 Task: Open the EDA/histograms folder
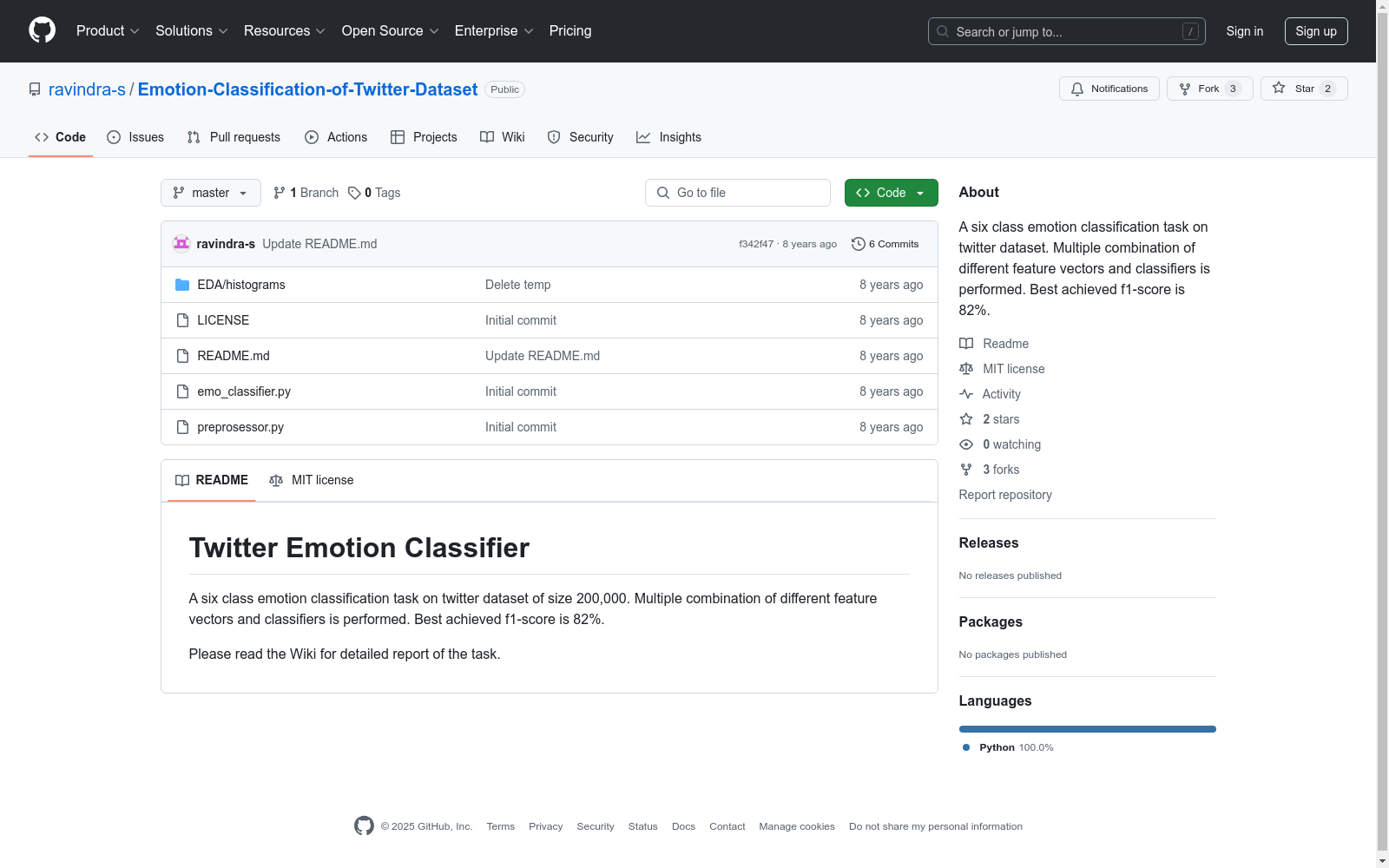tap(241, 285)
